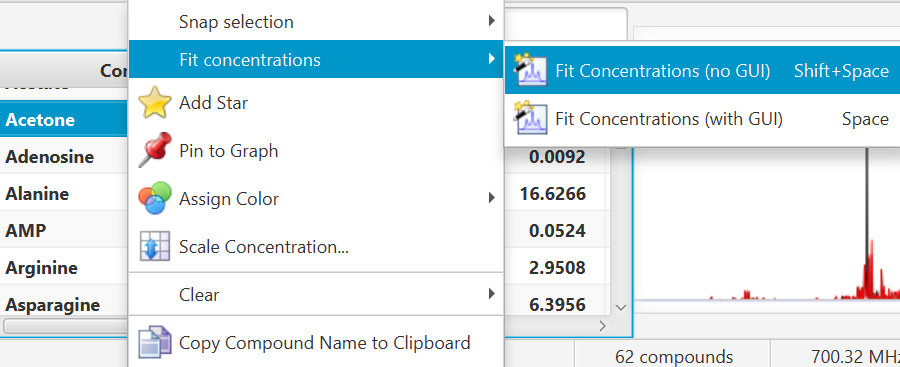Click the Copy Compound Name clipboard icon

[x=155, y=343]
